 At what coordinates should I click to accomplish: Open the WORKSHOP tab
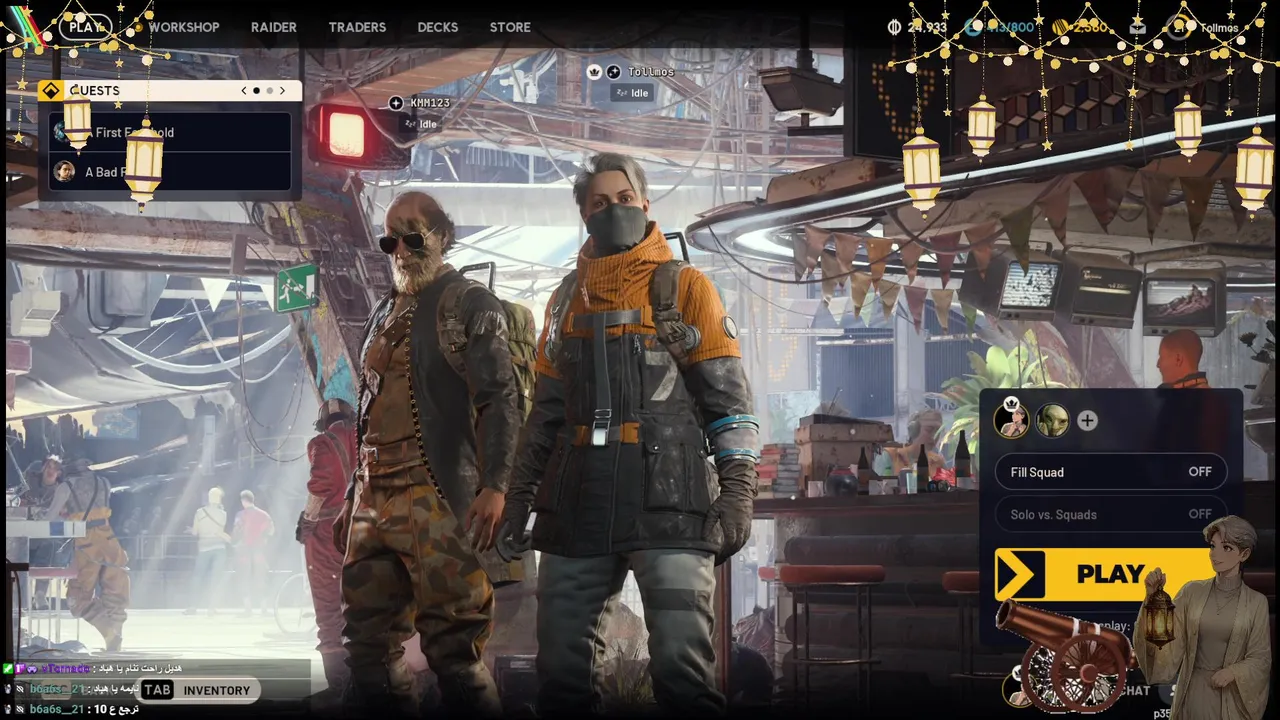pyautogui.click(x=184, y=27)
